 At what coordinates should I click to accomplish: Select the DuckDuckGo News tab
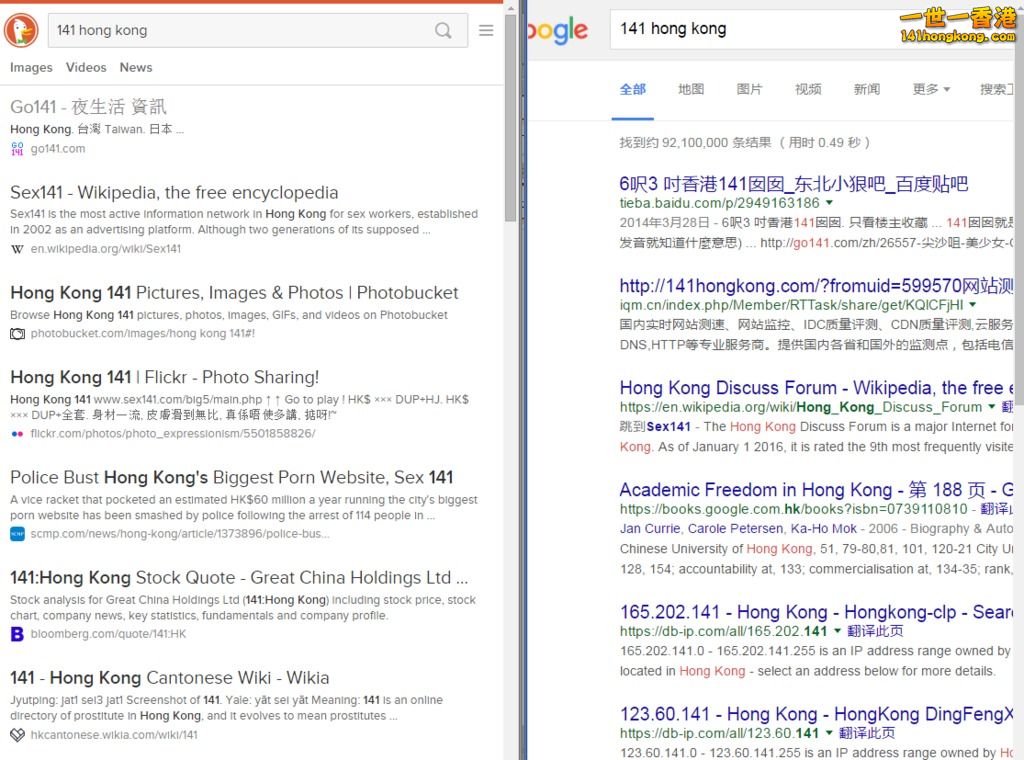pos(136,67)
